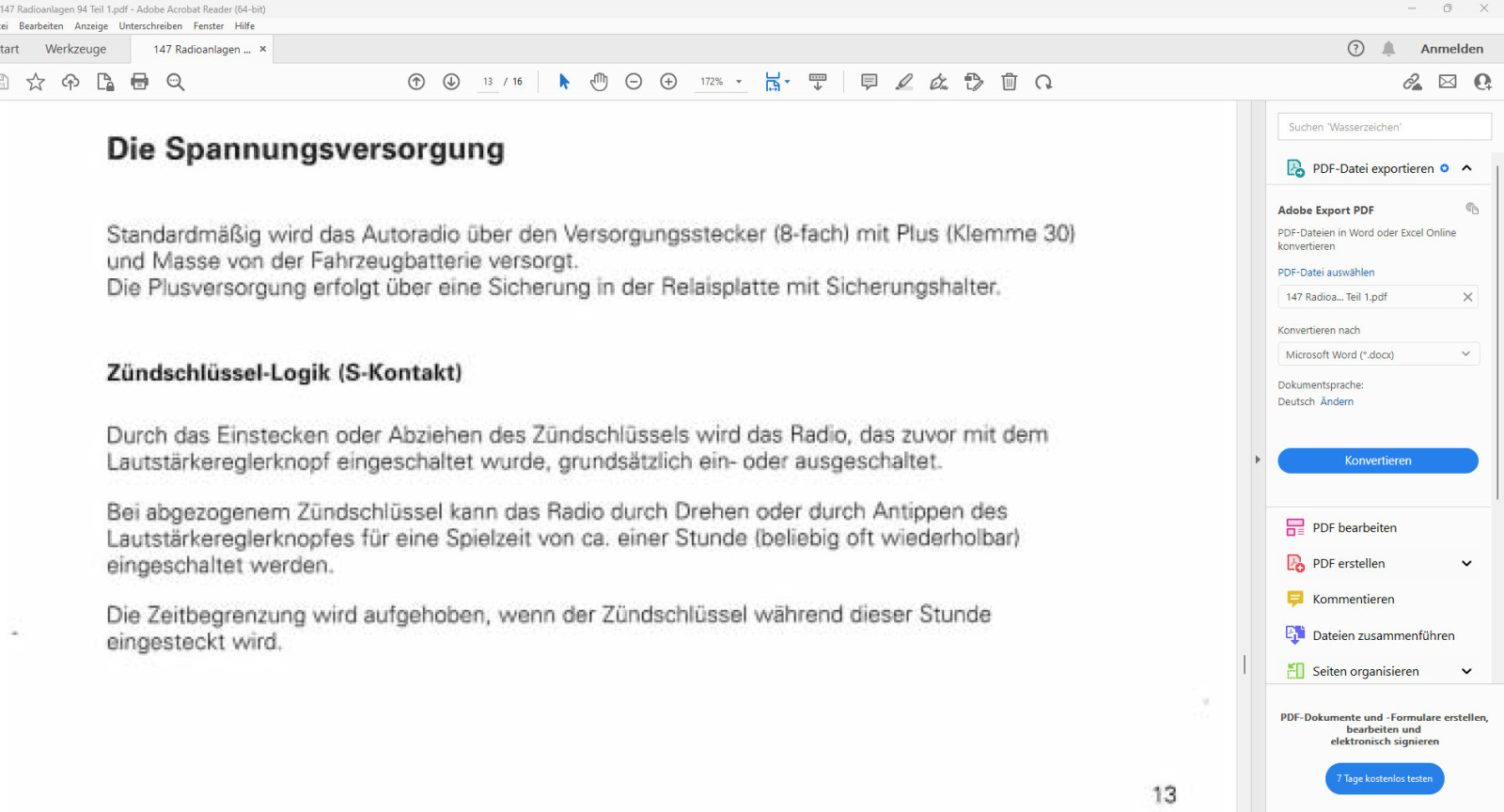Viewport: 1504px width, 812px height.
Task: Click the zoom in plus icon
Action: pyautogui.click(x=668, y=82)
